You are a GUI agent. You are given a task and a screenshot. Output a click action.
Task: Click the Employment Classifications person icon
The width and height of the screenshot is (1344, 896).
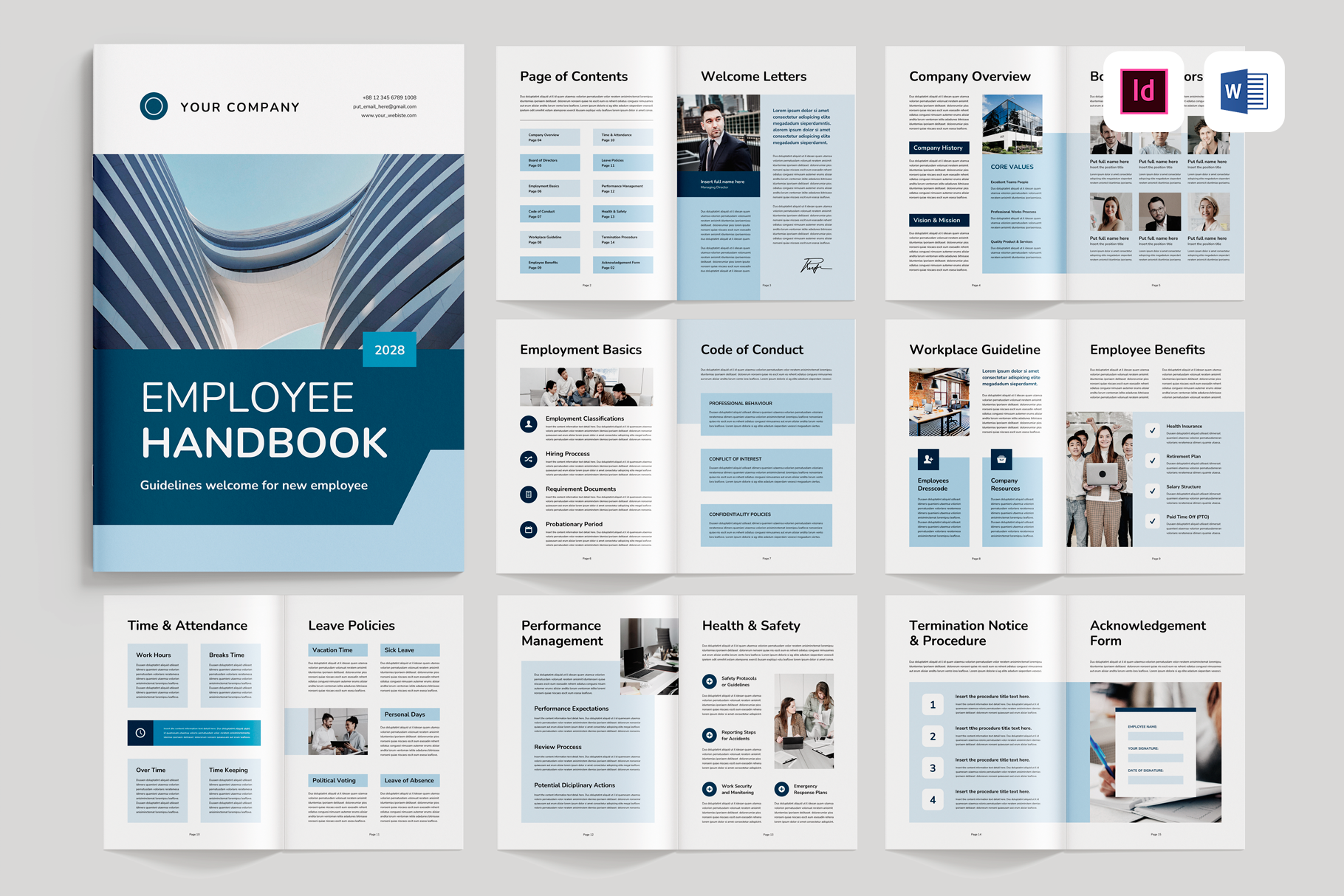[x=529, y=424]
